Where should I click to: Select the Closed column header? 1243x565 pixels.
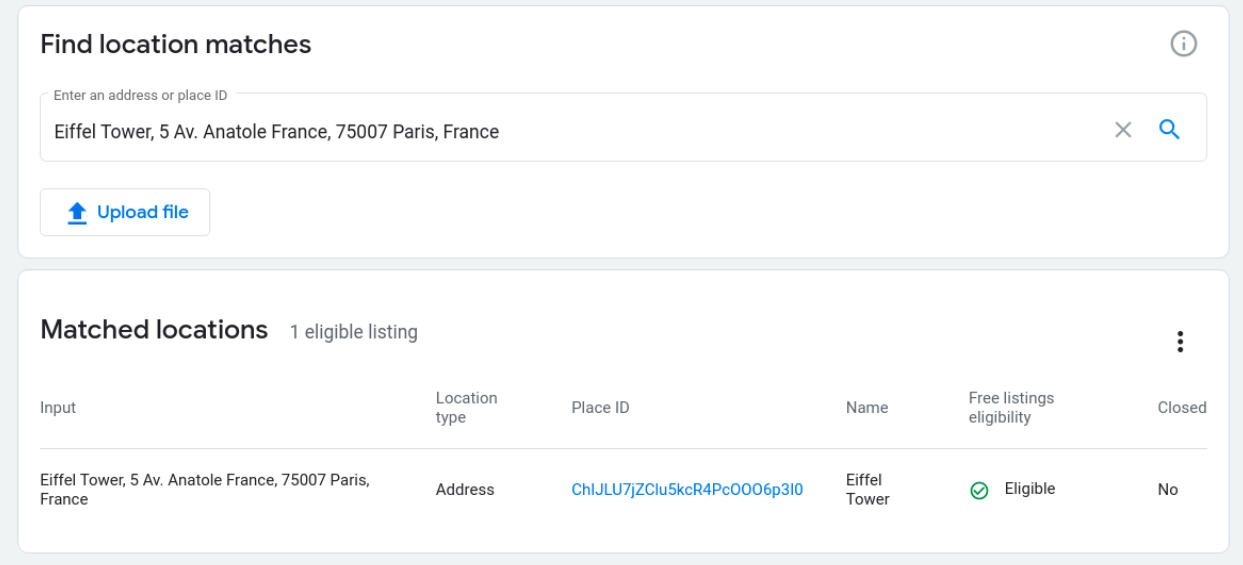click(x=1181, y=408)
